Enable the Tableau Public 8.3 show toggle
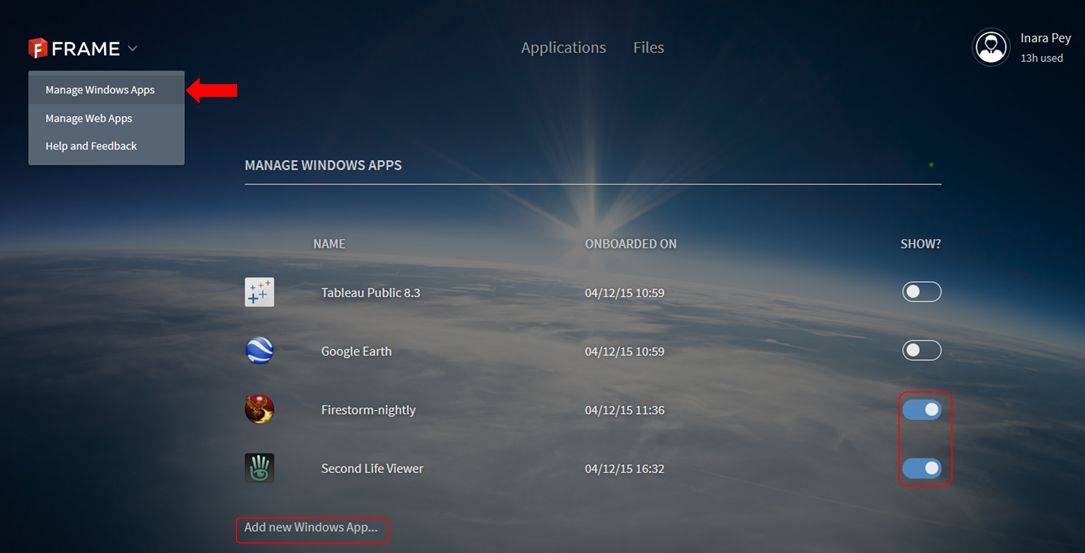The image size is (1085, 553). [921, 292]
